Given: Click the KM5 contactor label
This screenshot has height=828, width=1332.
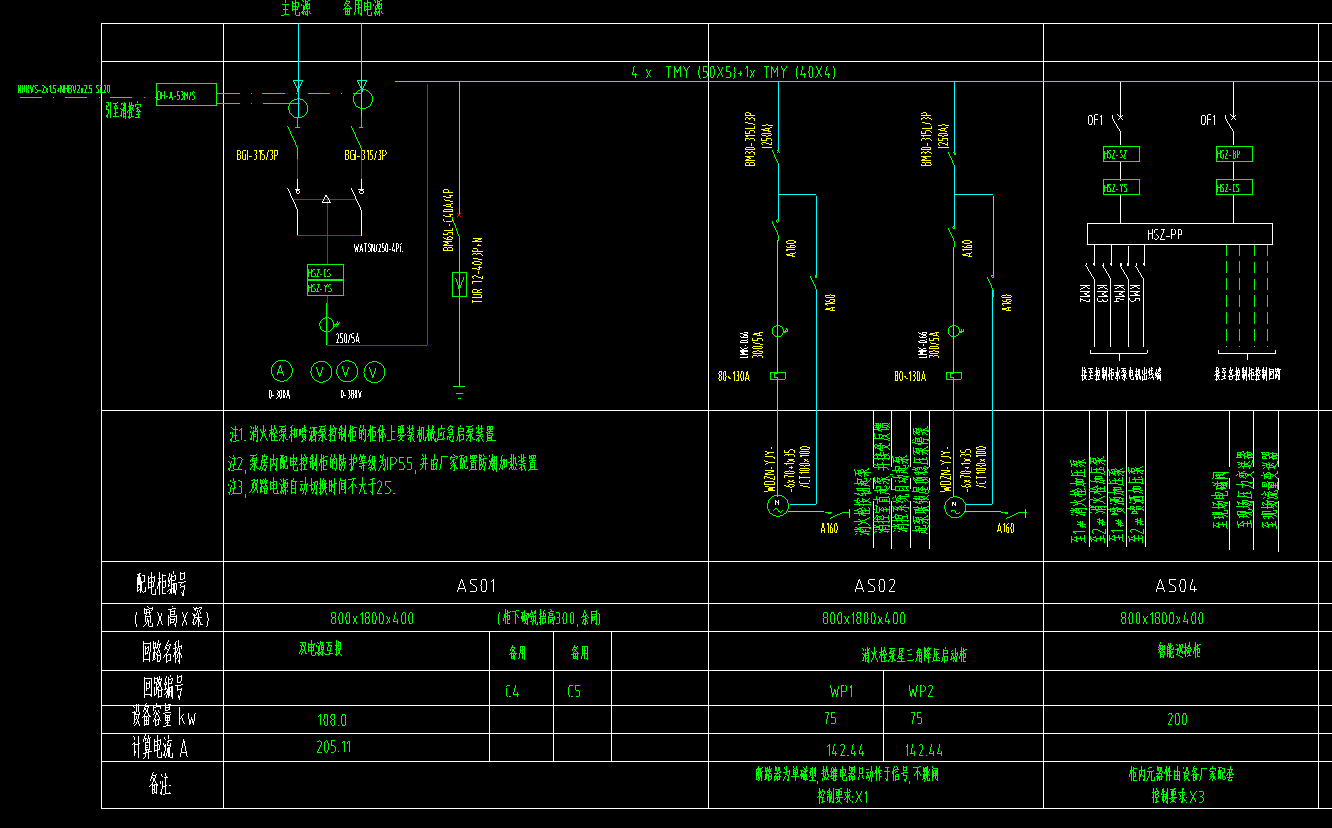Looking at the screenshot, I should pos(1136,293).
